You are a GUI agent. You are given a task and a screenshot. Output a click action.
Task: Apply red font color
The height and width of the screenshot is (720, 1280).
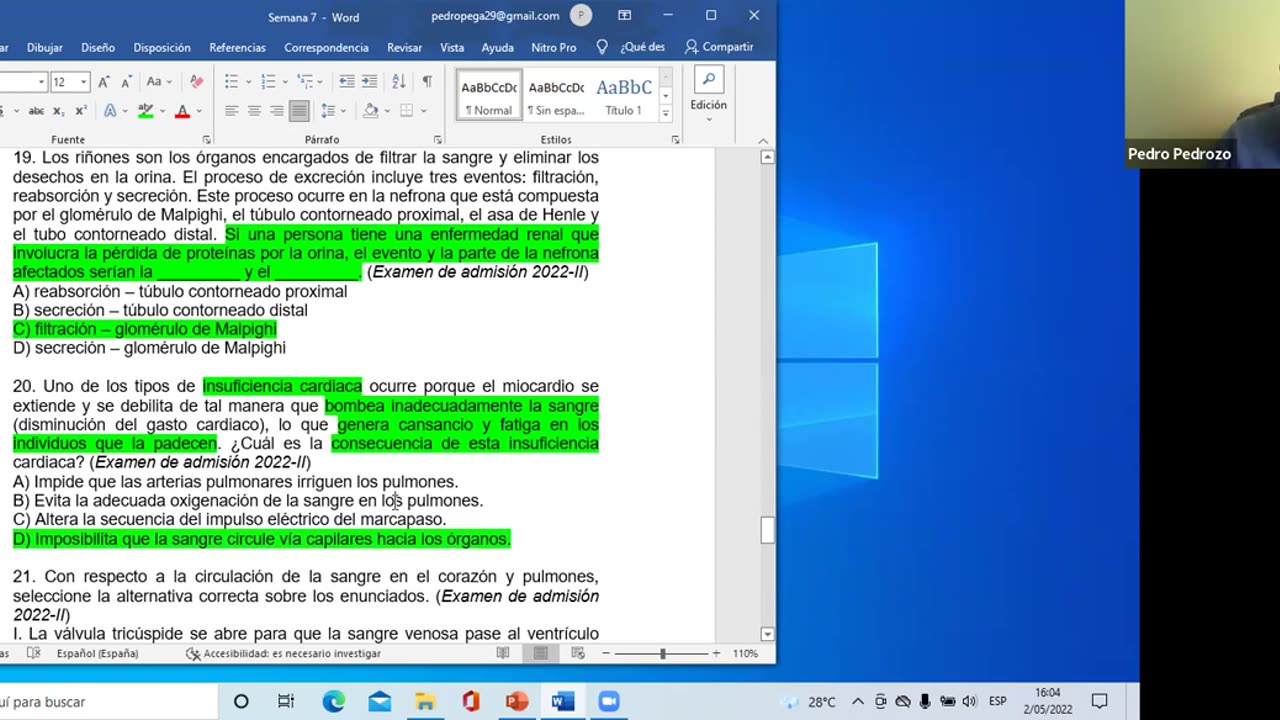pos(182,111)
